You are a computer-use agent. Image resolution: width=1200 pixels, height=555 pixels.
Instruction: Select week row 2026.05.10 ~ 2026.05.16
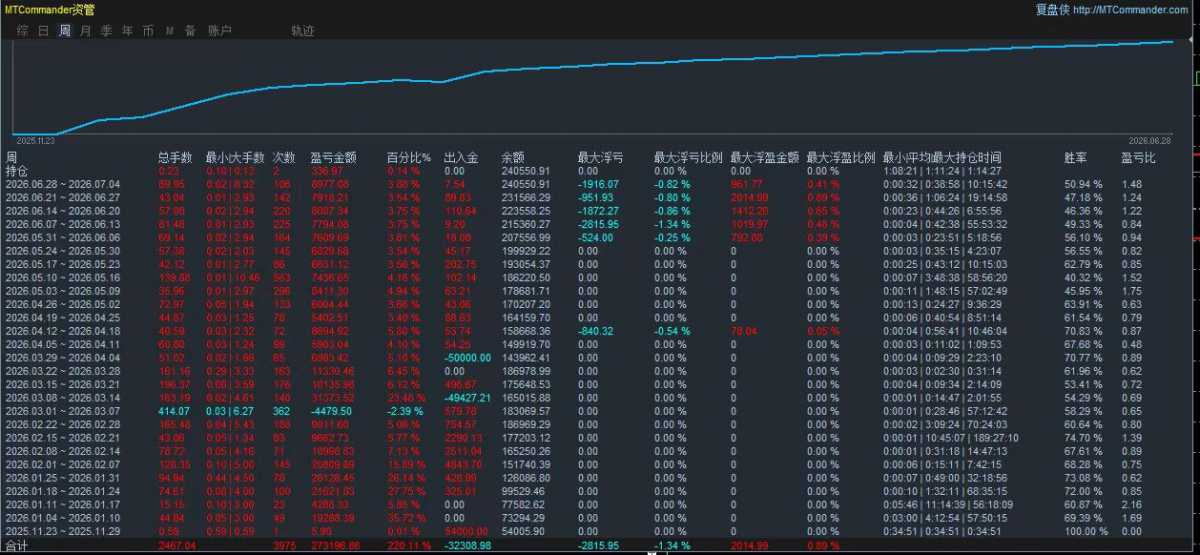point(62,276)
